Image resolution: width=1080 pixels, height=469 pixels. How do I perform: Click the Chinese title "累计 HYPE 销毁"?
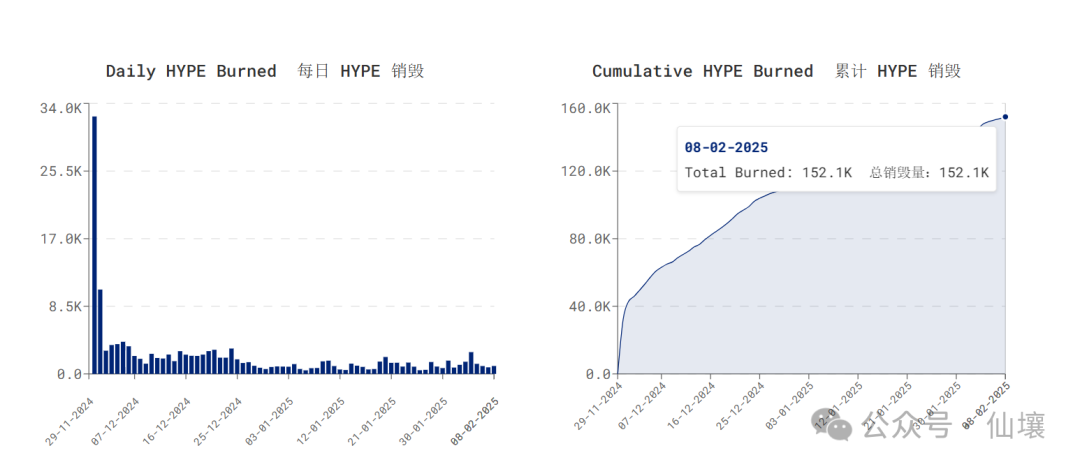898,71
